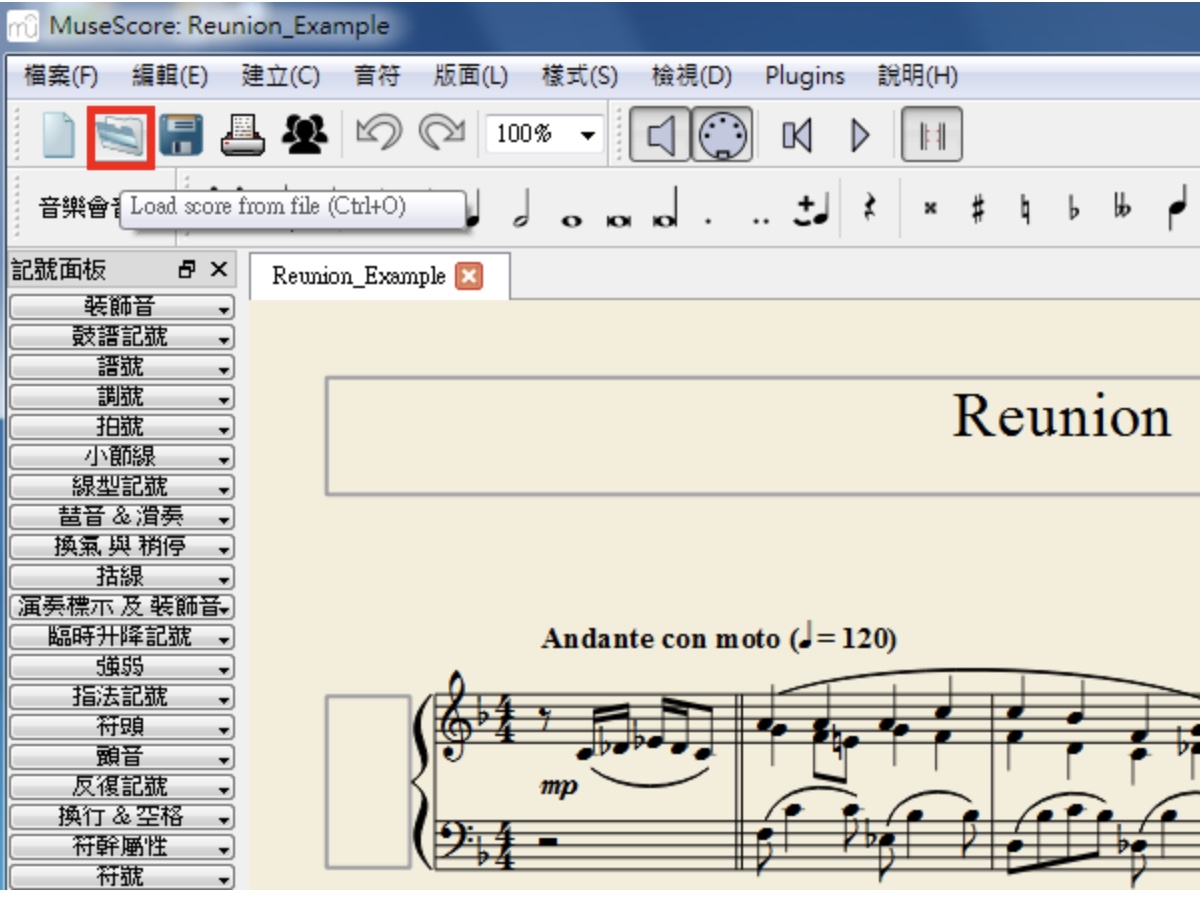Create a new score with the blank page icon
Screen dimensions: 1200x900
coord(59,135)
